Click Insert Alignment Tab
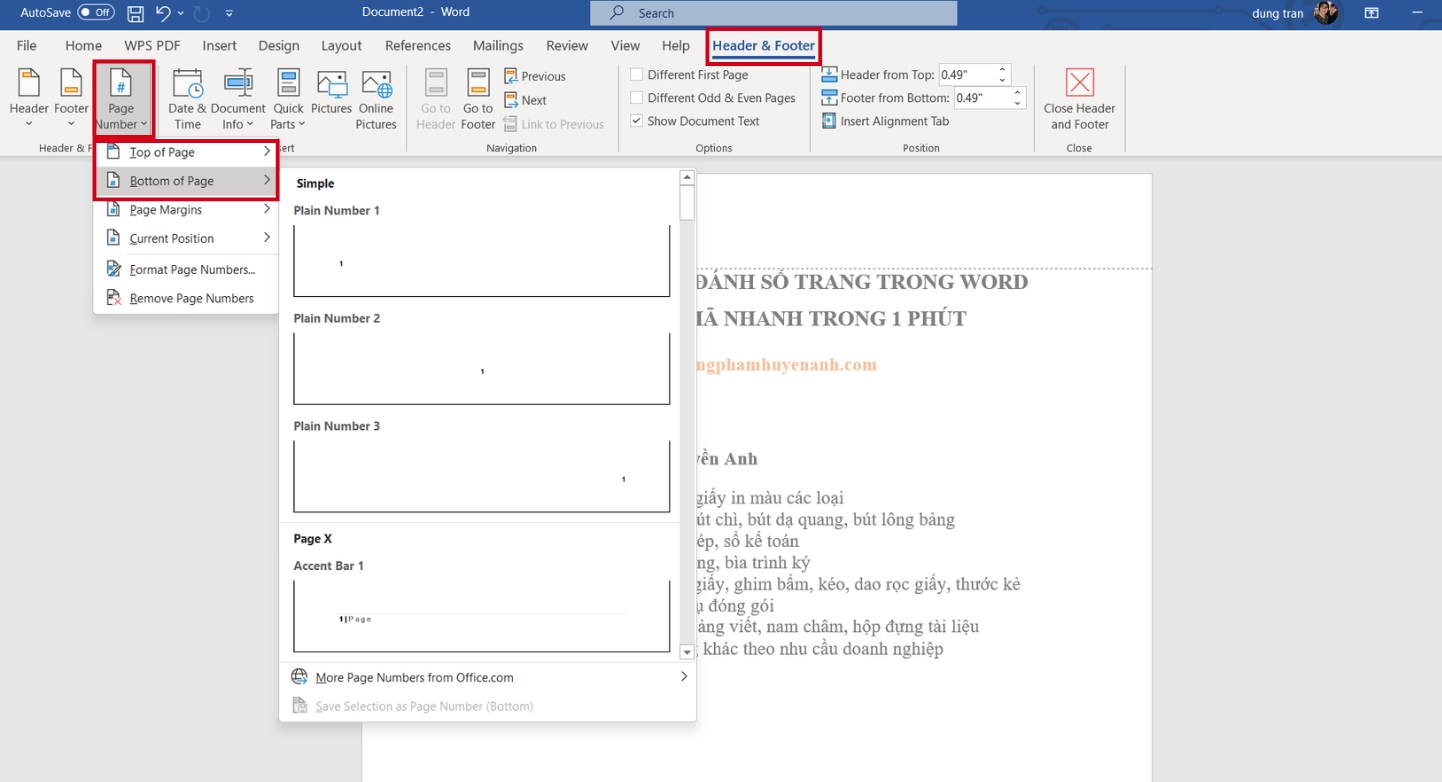The image size is (1442, 782). pyautogui.click(x=885, y=121)
